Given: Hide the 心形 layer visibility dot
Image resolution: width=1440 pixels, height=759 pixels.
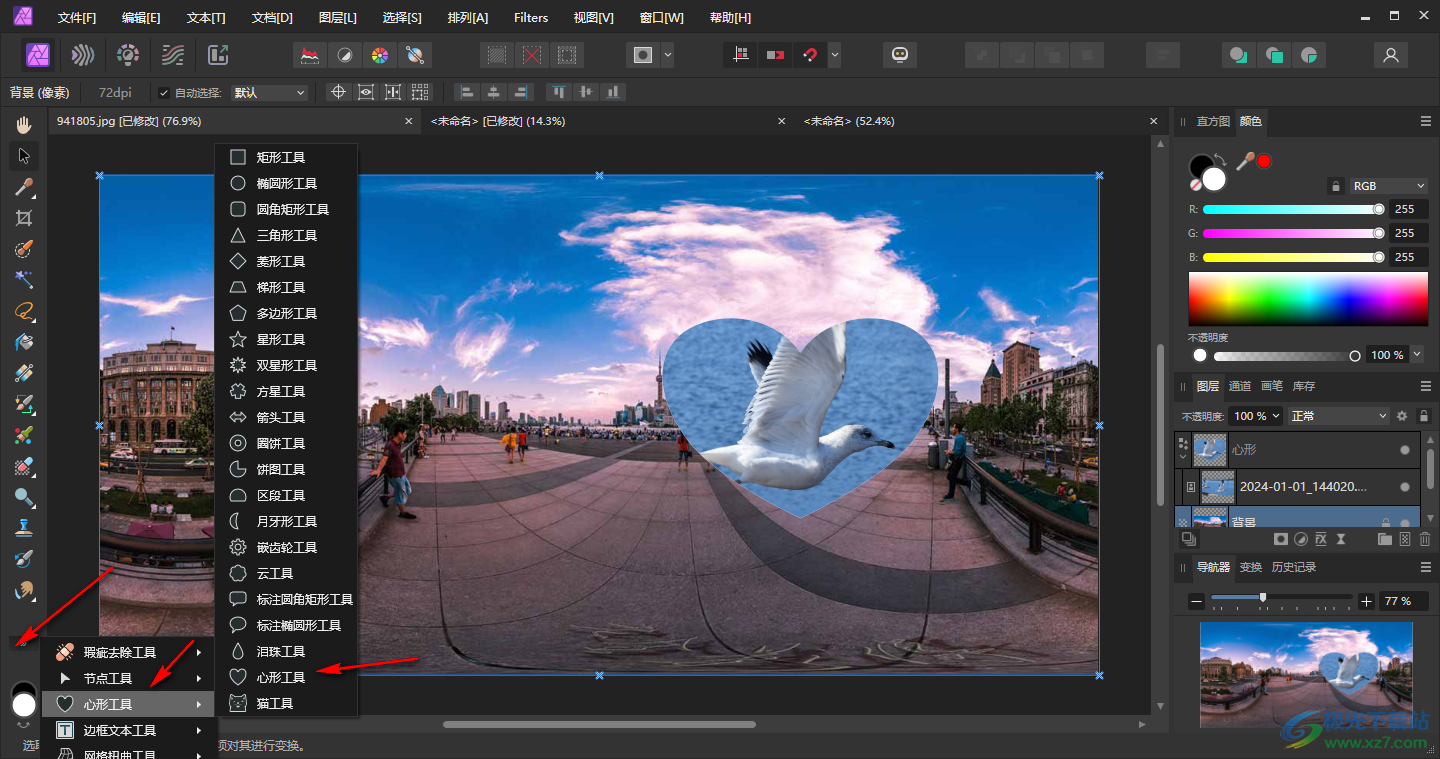Looking at the screenshot, I should click(1405, 451).
